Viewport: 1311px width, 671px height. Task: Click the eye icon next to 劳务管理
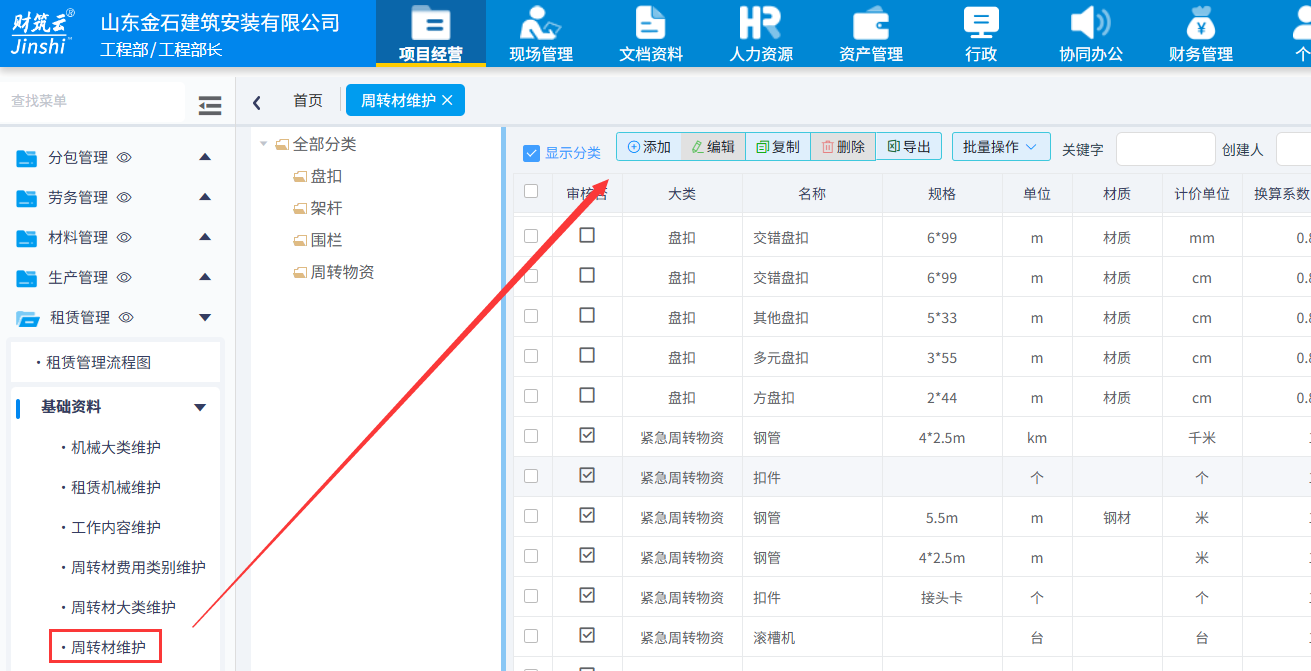point(125,198)
